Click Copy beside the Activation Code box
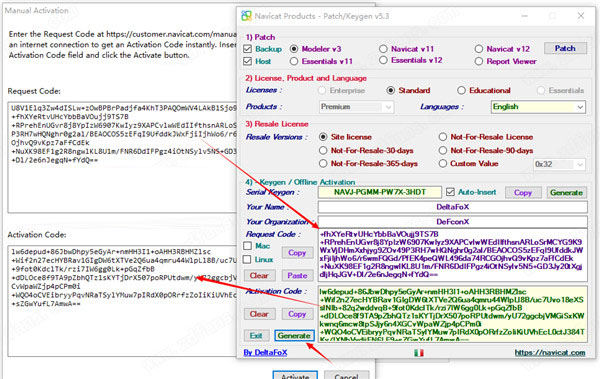The height and width of the screenshot is (379, 600). pos(297,314)
